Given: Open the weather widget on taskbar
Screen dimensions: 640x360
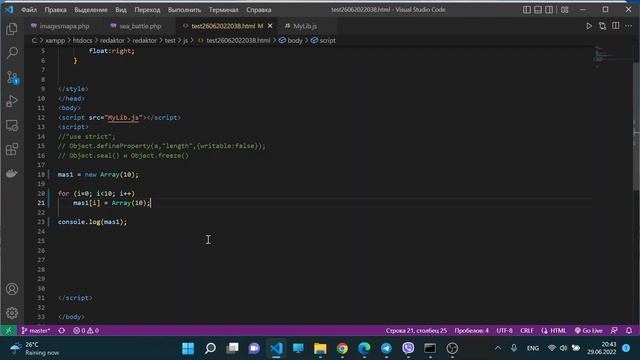Looking at the screenshot, I should (x=35, y=348).
